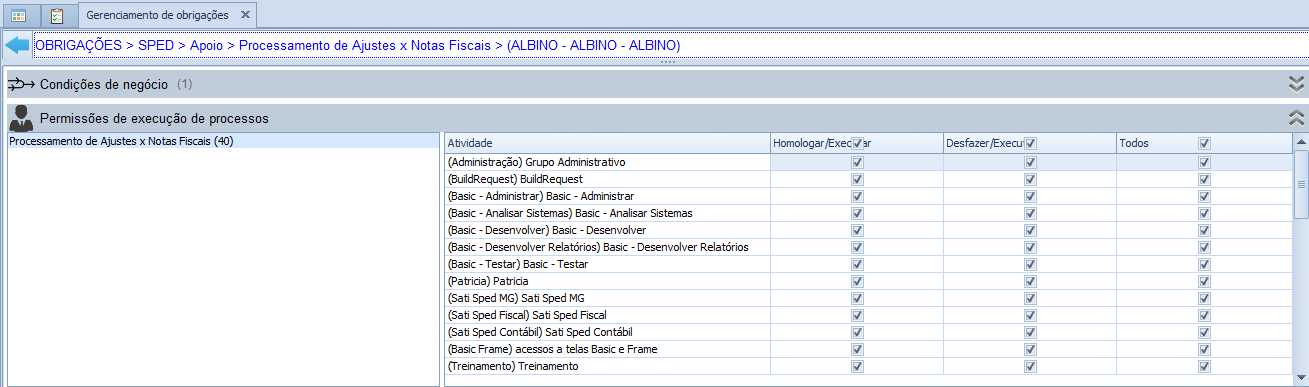The height and width of the screenshot is (387, 1309).
Task: Click the Permissões user silhouette icon
Action: coord(20,118)
